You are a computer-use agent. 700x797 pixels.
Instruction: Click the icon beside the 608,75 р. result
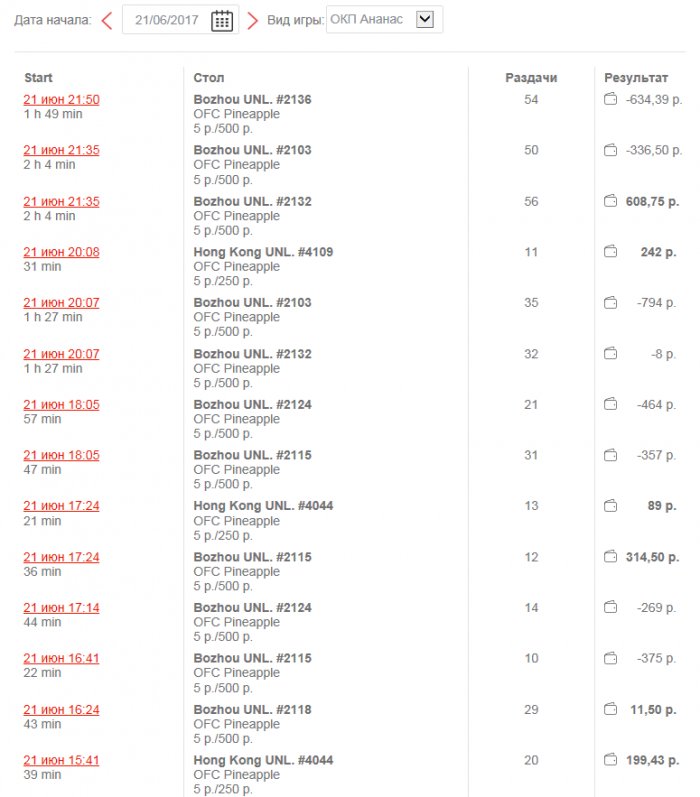610,202
